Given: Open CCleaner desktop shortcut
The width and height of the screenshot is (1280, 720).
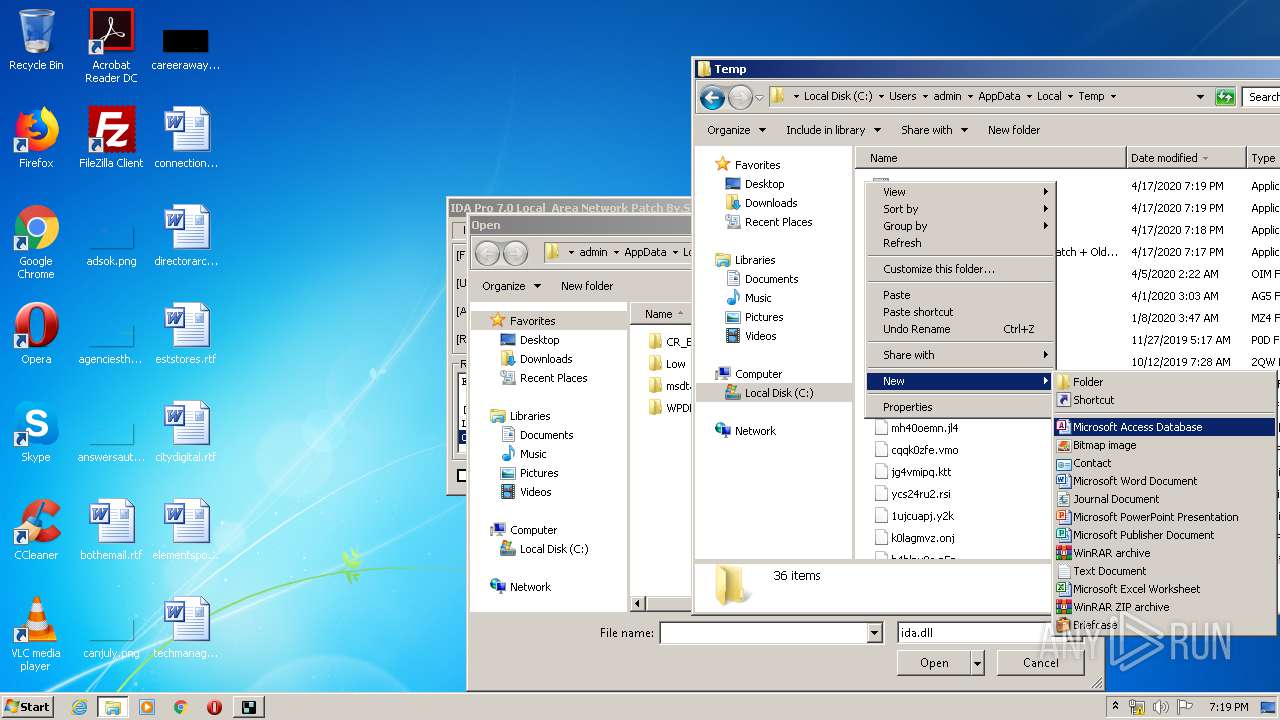Looking at the screenshot, I should pos(36,530).
